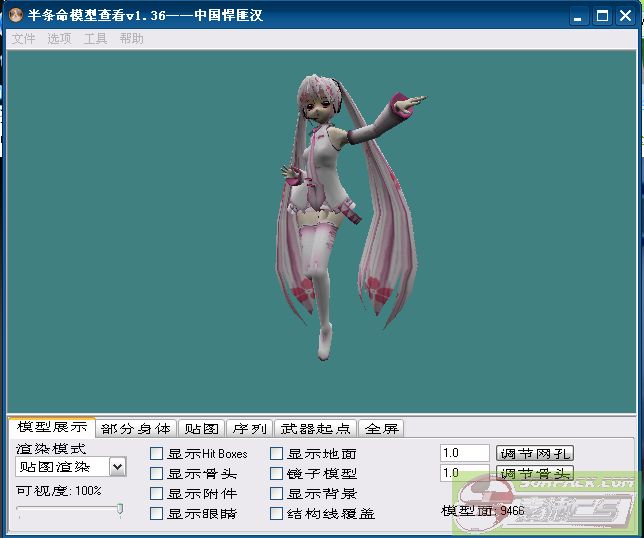Open the 工具 menu
Screen dimensions: 644x538
click(96, 39)
